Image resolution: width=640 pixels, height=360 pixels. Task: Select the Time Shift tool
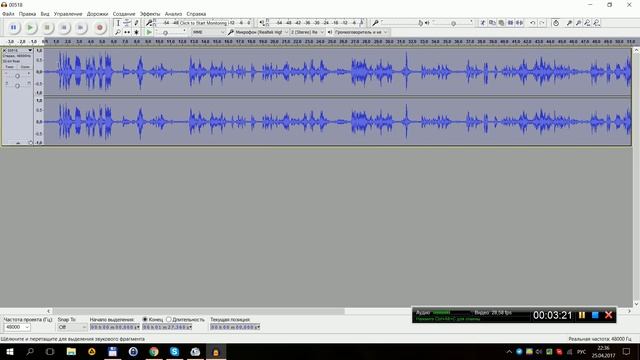(127, 32)
